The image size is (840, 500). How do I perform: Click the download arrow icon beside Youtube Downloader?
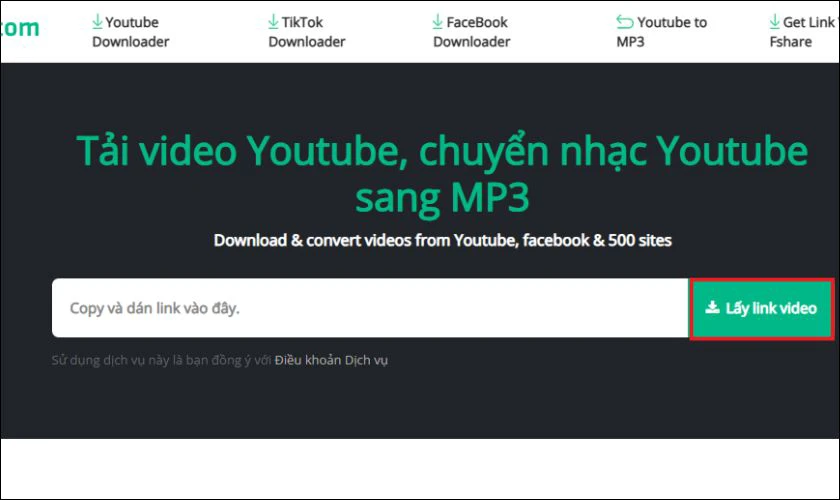tap(97, 21)
